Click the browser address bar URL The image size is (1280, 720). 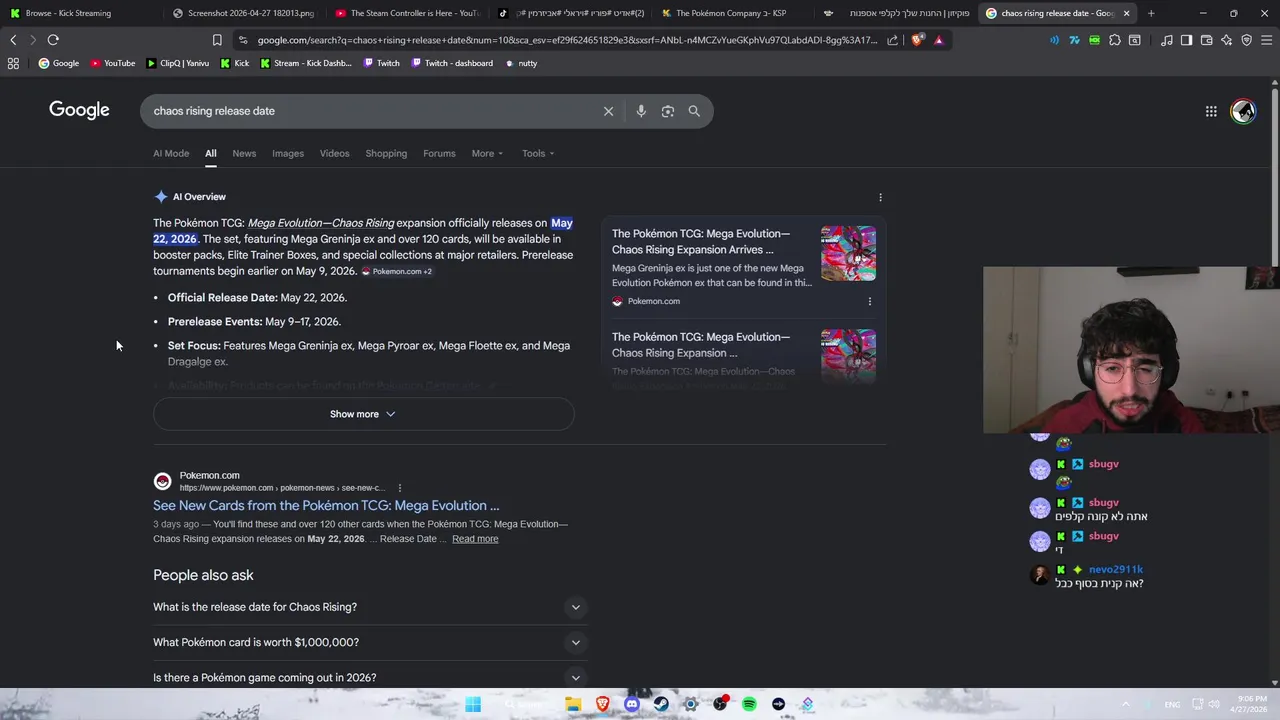coord(567,40)
